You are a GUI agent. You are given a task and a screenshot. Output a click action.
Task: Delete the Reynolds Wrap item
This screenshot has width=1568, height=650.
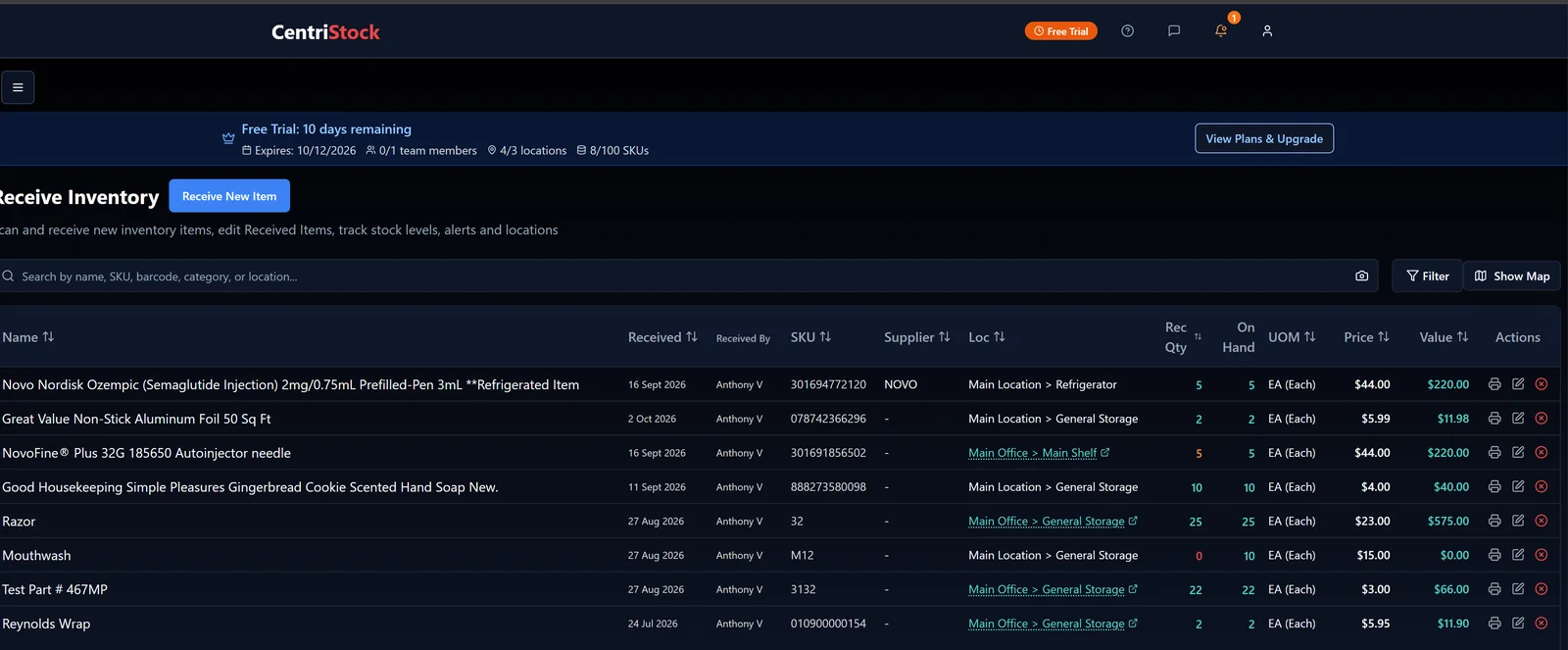[x=1541, y=624]
